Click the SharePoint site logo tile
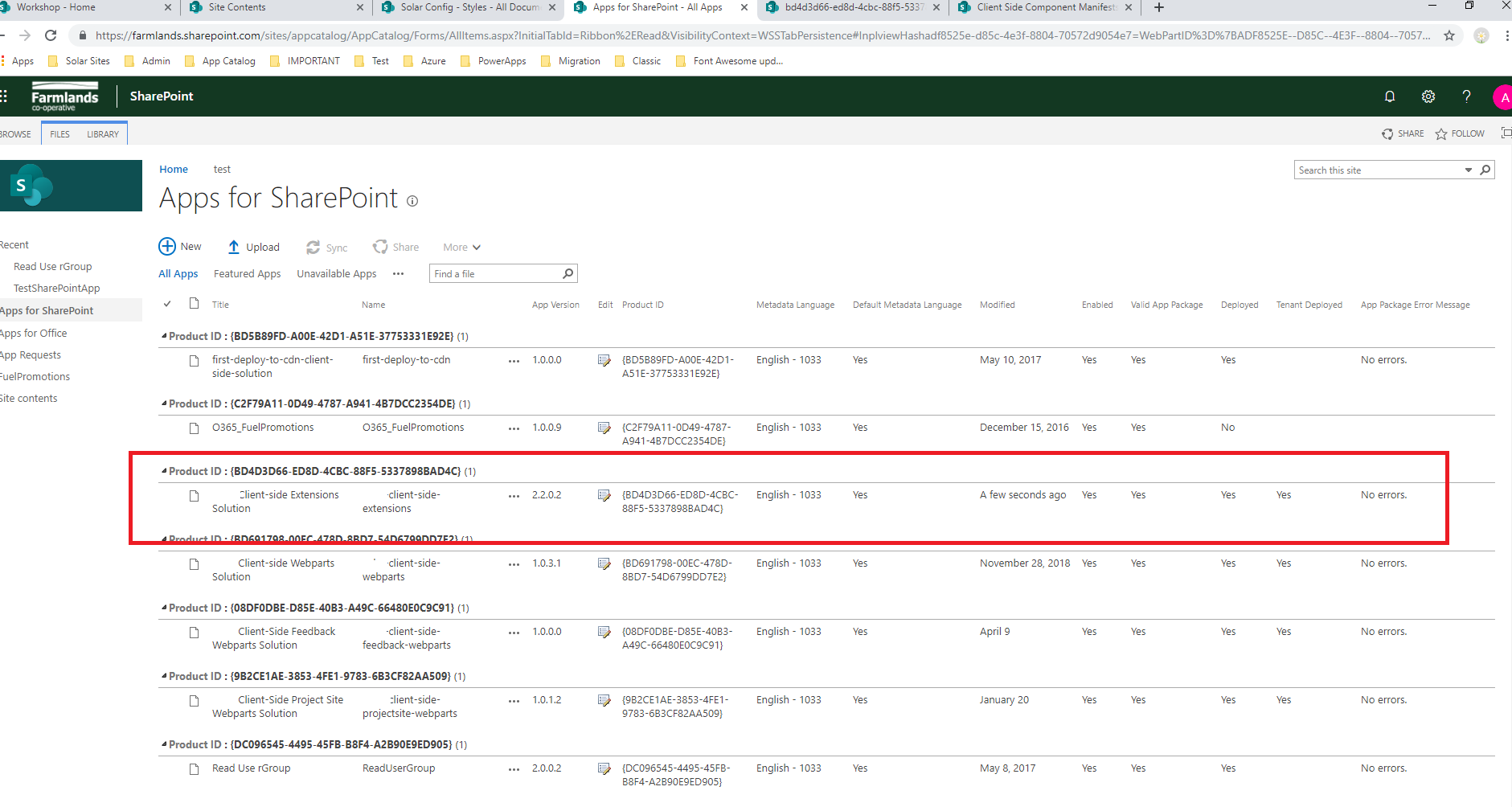 point(71,186)
